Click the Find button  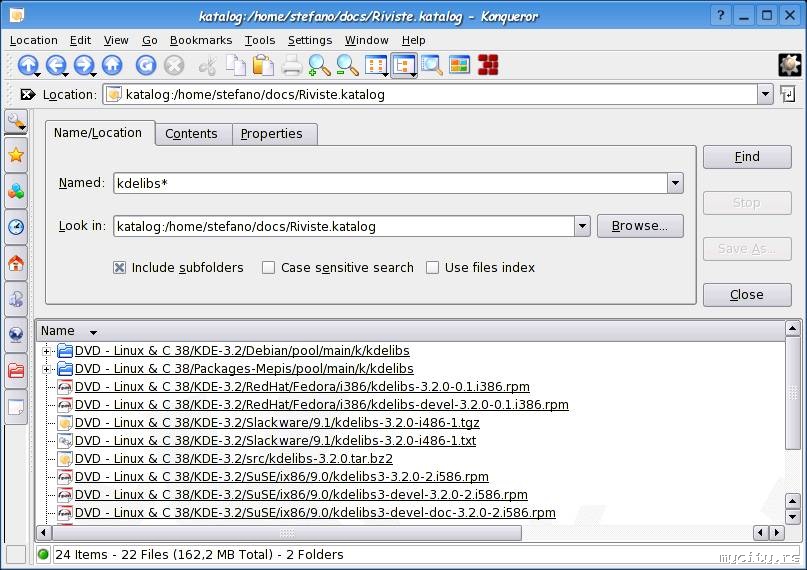(x=747, y=156)
